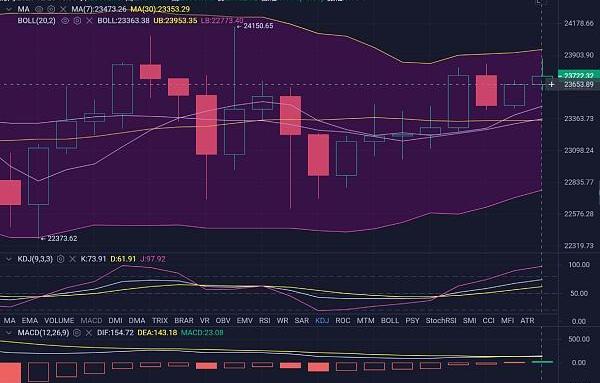Collapse the MACD(12,26,9) panel chevron
600x383 pixels.
pyautogui.click(x=8, y=333)
